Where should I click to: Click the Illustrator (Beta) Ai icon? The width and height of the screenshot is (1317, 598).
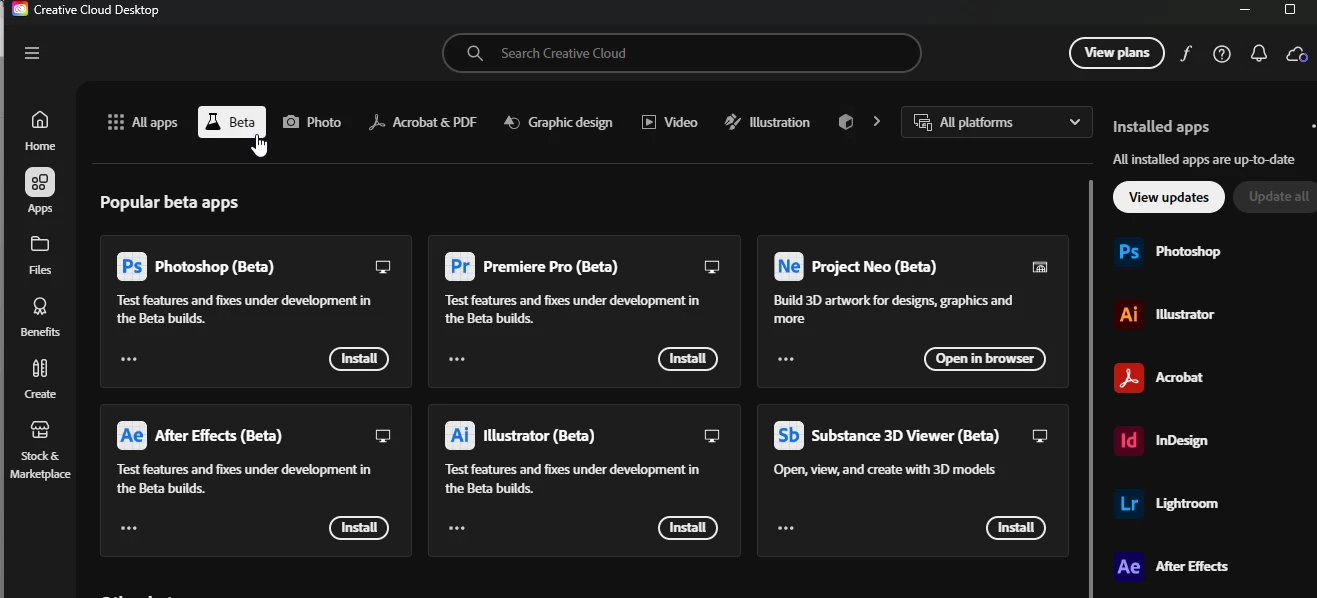pyautogui.click(x=460, y=436)
